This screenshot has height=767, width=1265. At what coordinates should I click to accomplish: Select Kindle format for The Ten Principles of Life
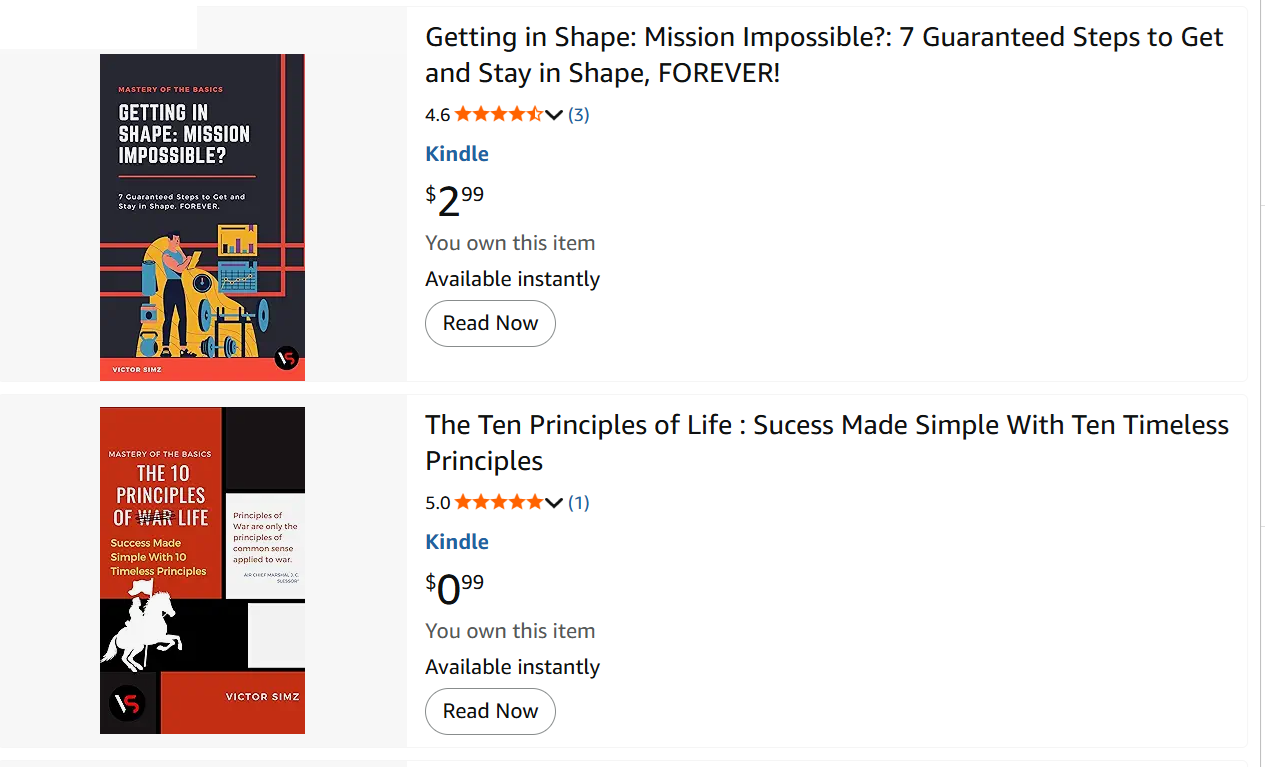457,542
